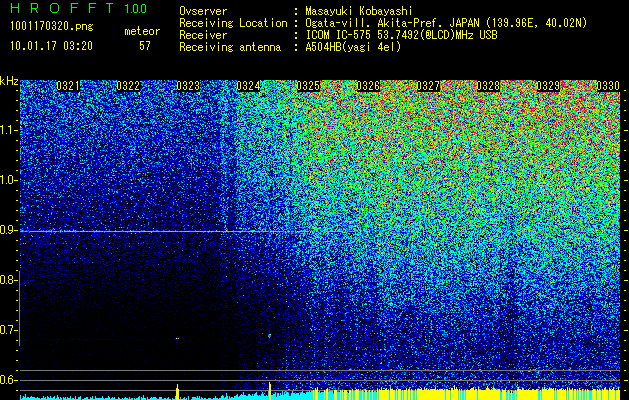Click the 0329 time marker label

tap(548, 86)
